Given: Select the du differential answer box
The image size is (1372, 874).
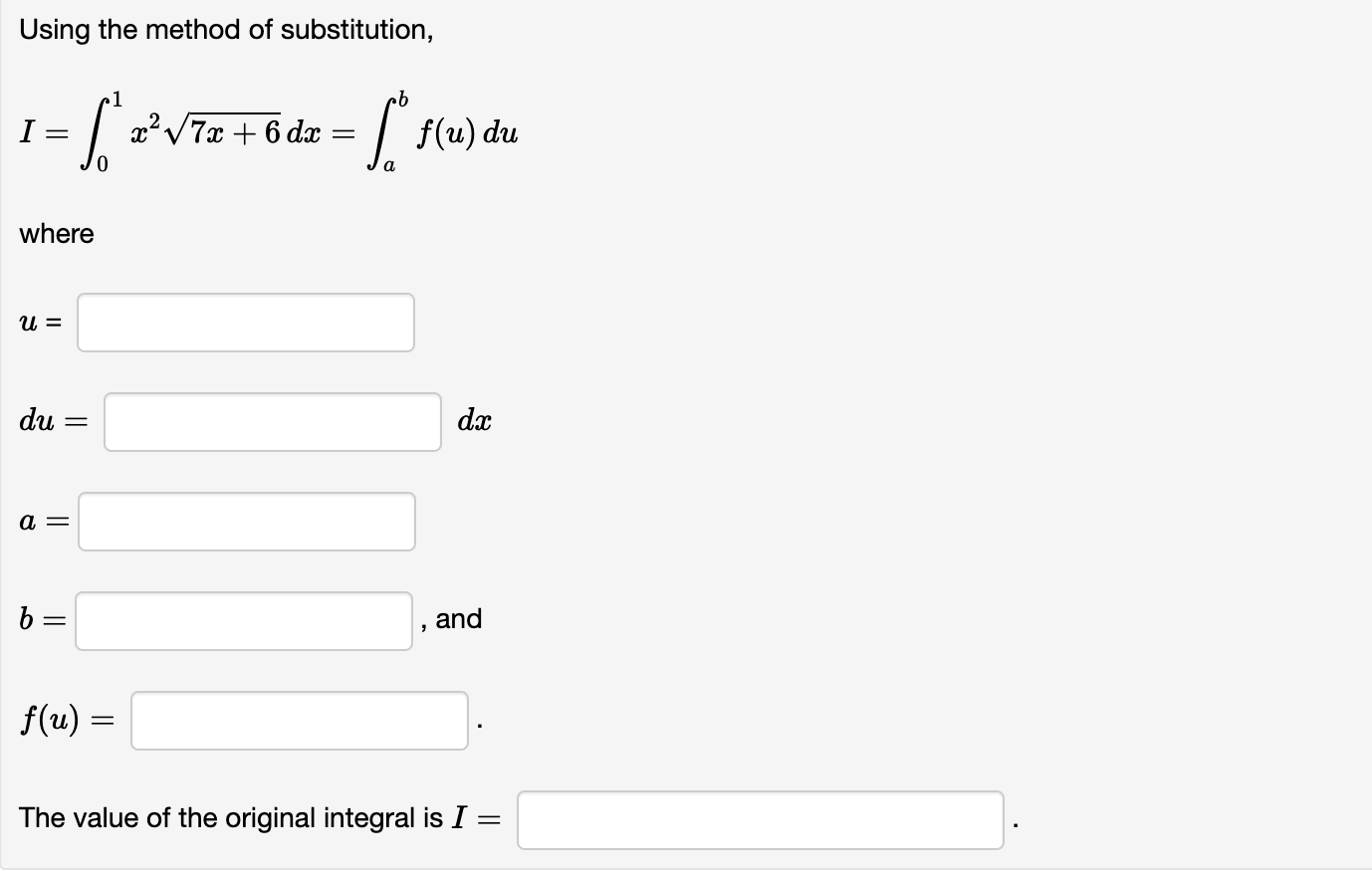Looking at the screenshot, I should [x=271, y=421].
